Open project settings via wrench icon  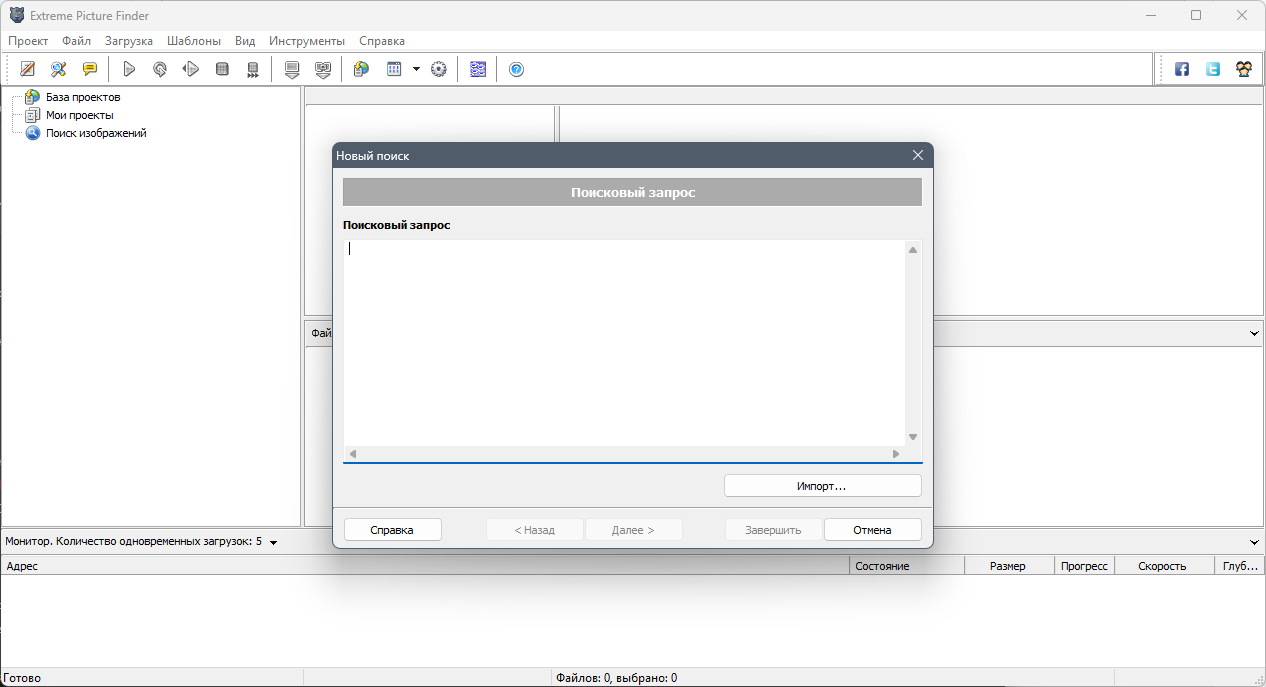point(58,69)
